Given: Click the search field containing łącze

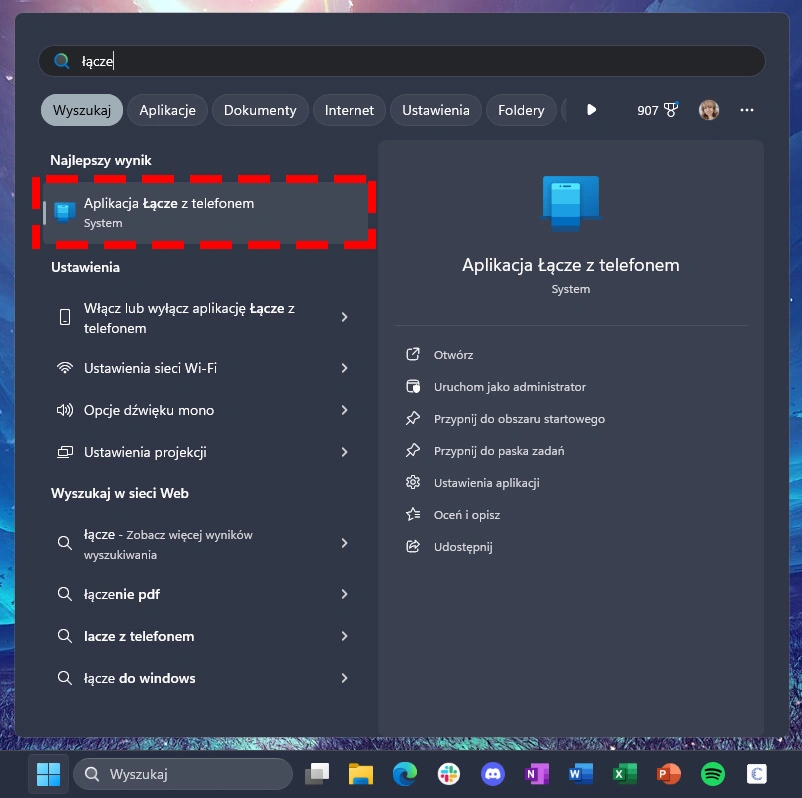Looking at the screenshot, I should pyautogui.click(x=402, y=61).
